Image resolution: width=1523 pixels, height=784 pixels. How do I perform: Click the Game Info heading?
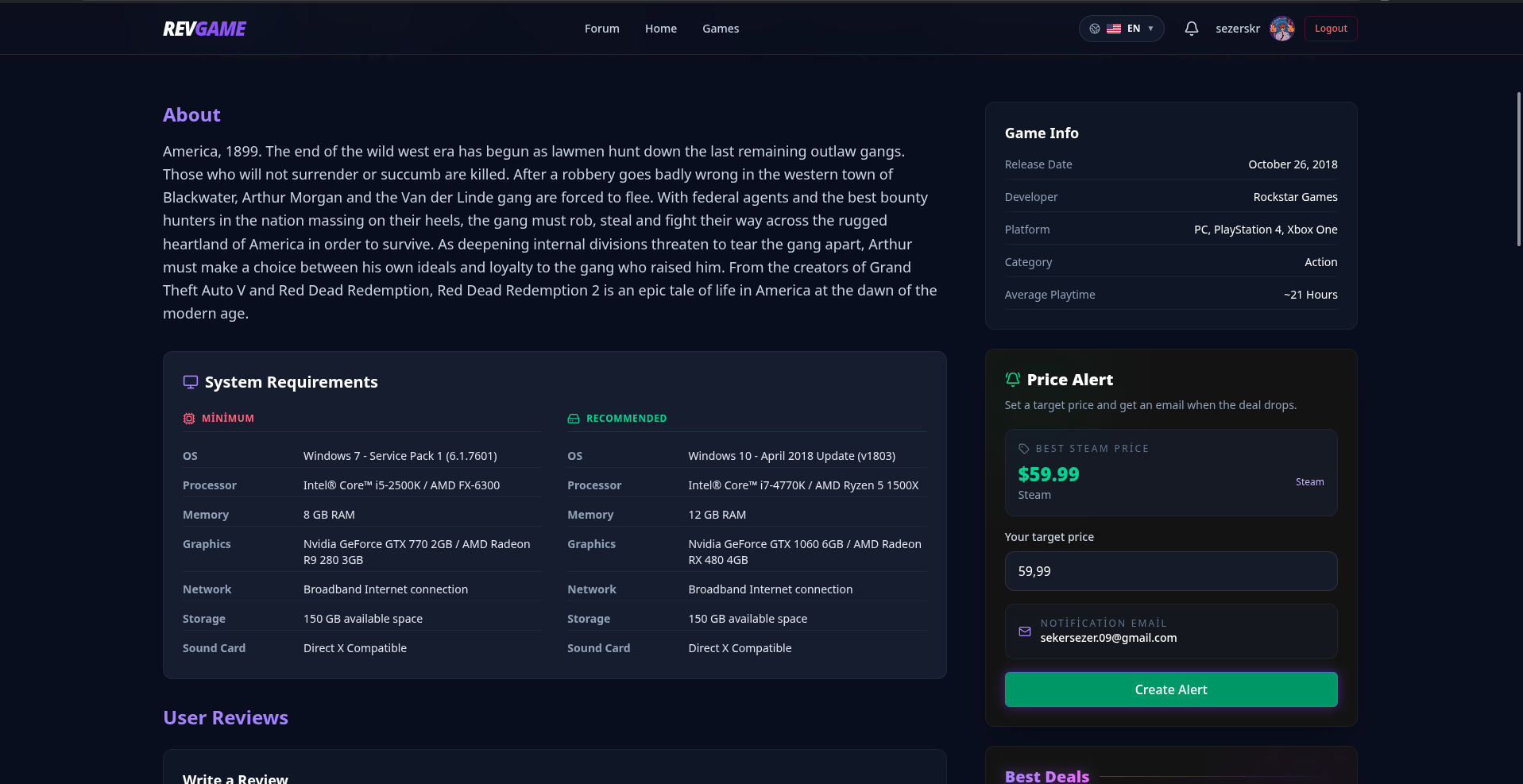(1042, 133)
